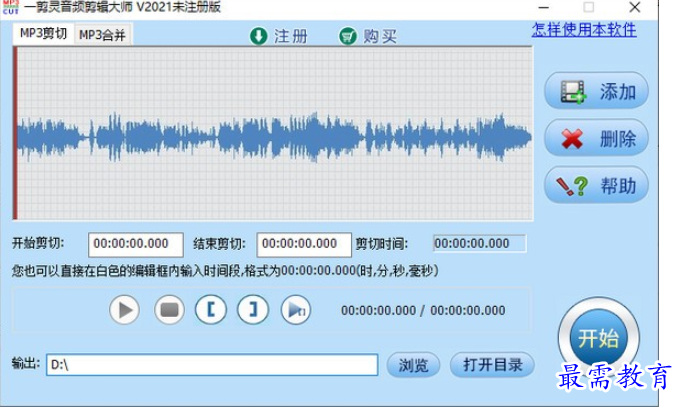Click the play selection preview button
The height and width of the screenshot is (408, 680).
click(x=296, y=310)
